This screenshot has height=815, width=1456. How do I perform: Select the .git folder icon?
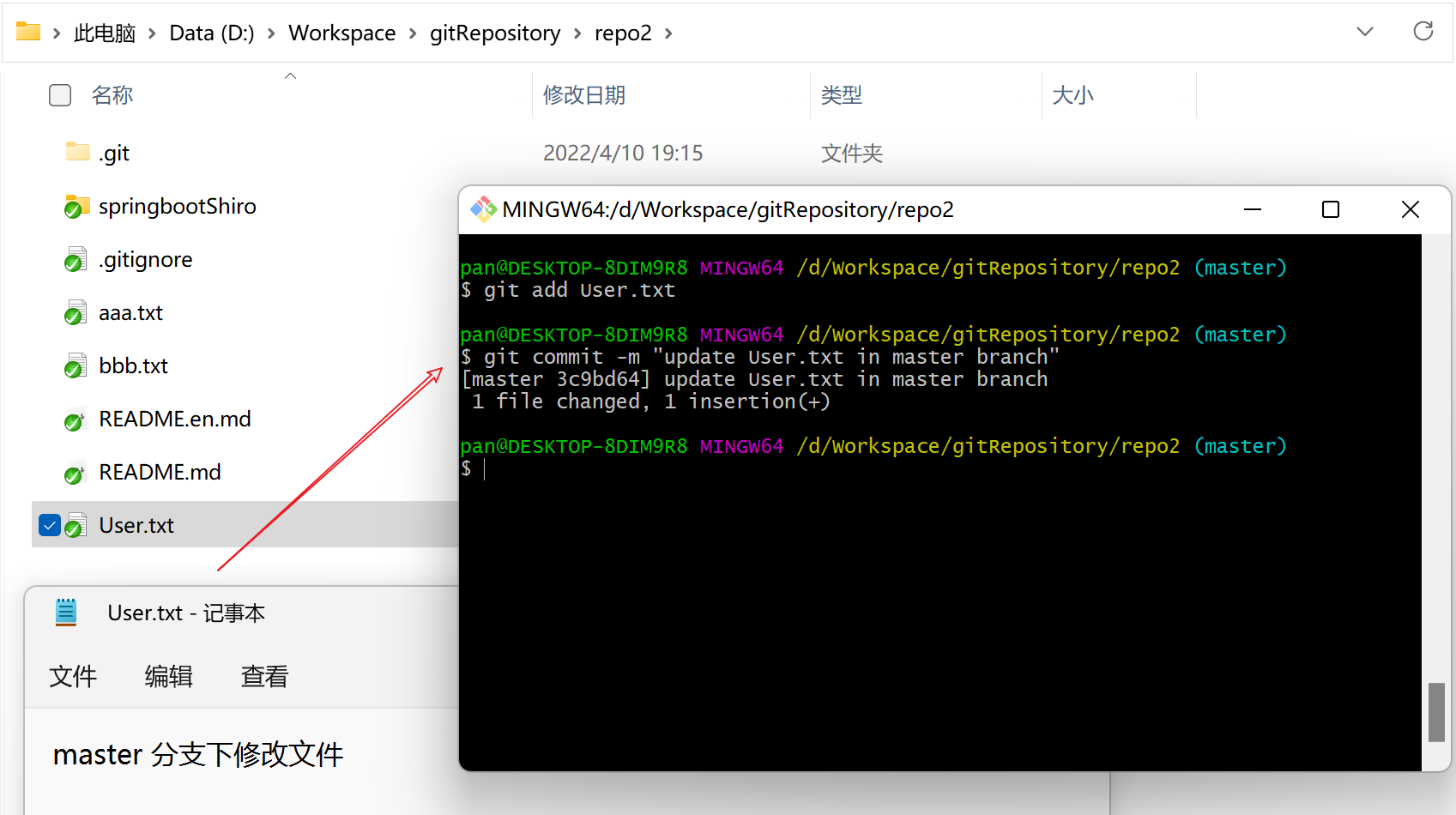click(77, 153)
